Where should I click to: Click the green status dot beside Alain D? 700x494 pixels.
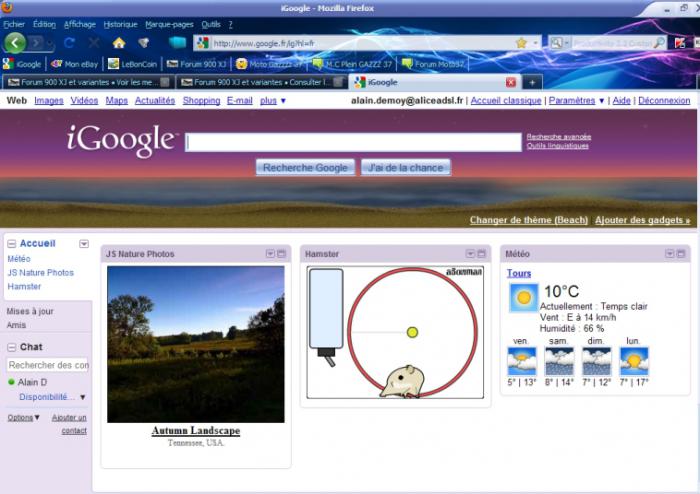[11, 382]
